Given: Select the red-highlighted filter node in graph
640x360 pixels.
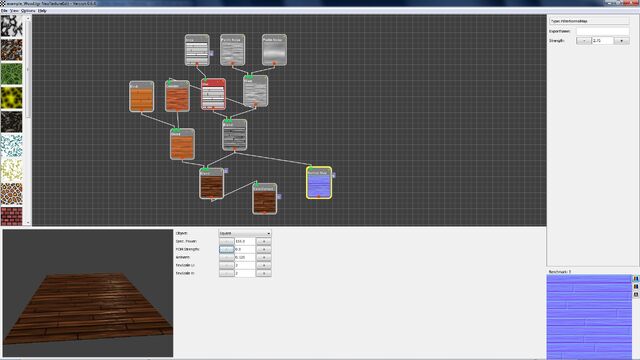Looking at the screenshot, I should tap(213, 94).
